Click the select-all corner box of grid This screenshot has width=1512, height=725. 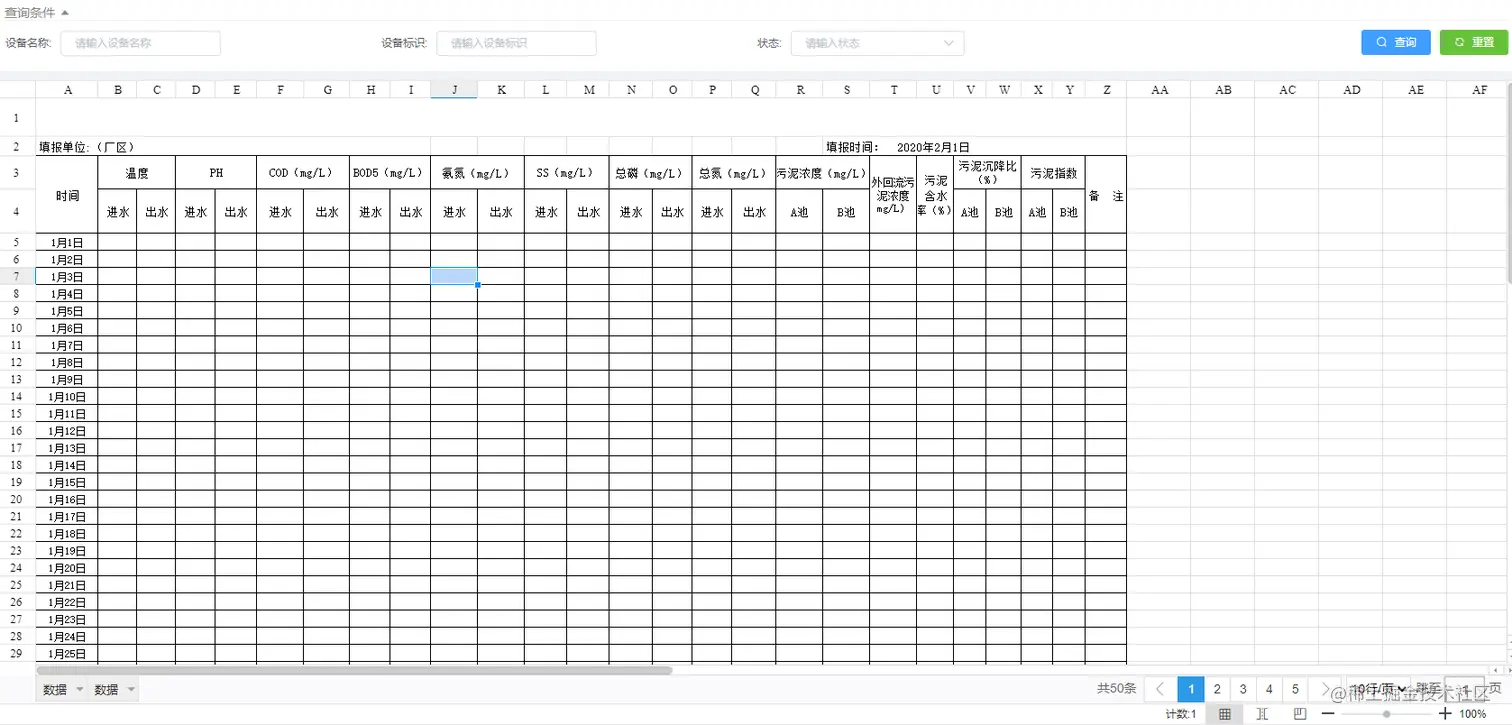tap(17, 90)
